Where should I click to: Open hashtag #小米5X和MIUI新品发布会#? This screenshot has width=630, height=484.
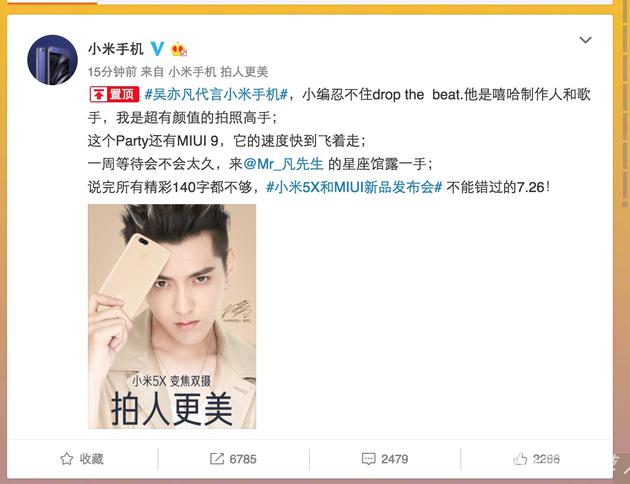354,187
